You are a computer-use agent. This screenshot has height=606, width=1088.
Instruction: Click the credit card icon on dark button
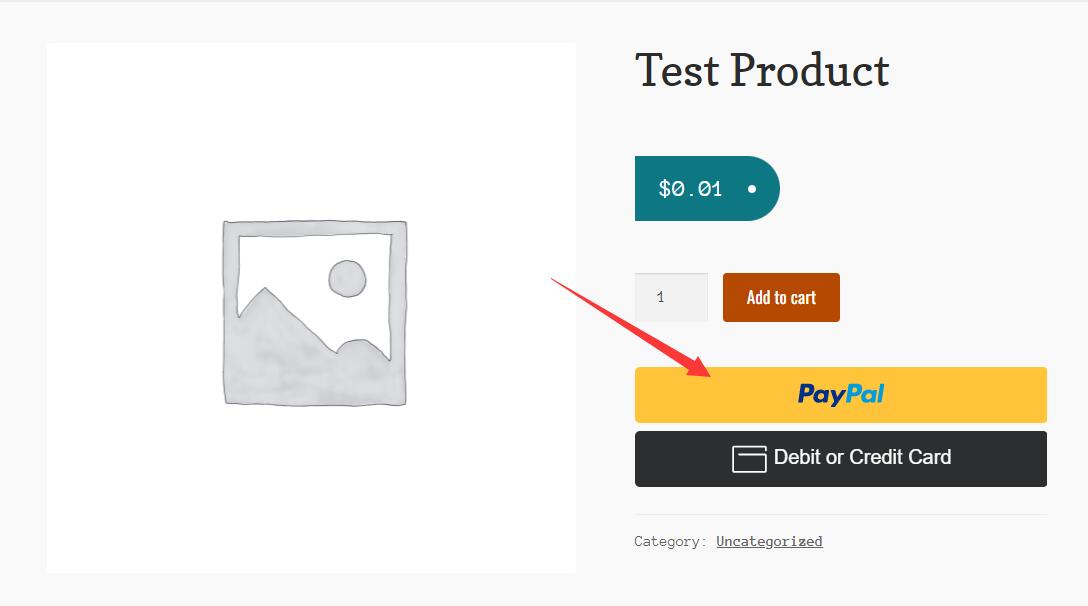tap(749, 459)
